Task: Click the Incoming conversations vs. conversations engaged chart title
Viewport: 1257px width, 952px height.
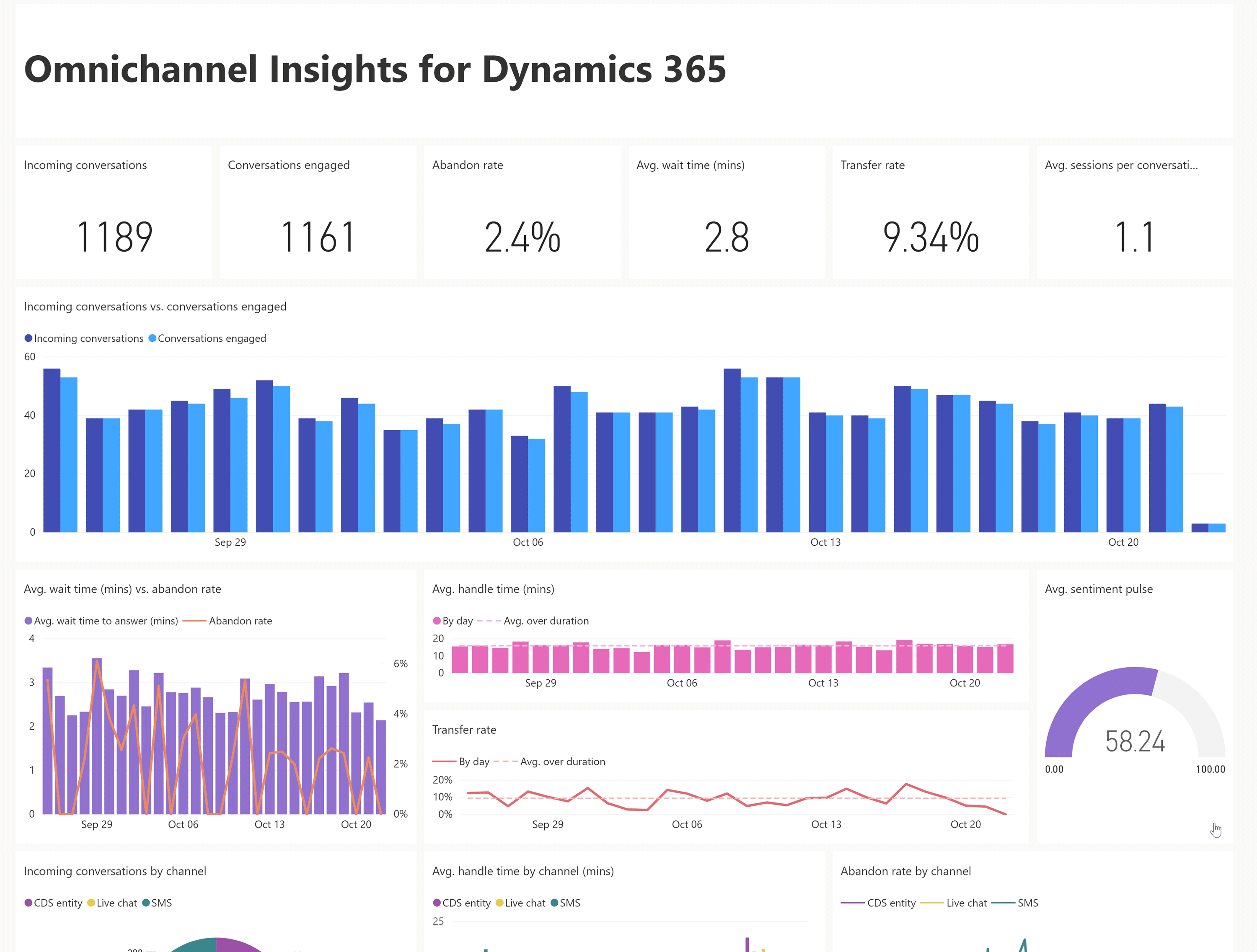Action: pyautogui.click(x=155, y=307)
